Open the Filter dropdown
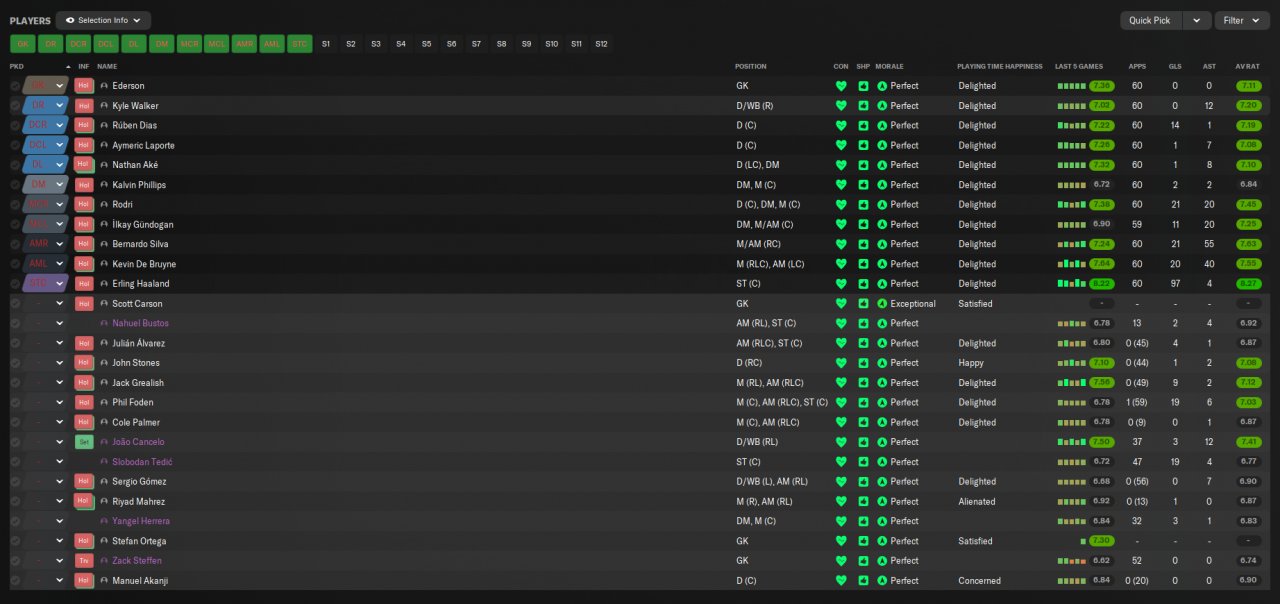 1241,20
